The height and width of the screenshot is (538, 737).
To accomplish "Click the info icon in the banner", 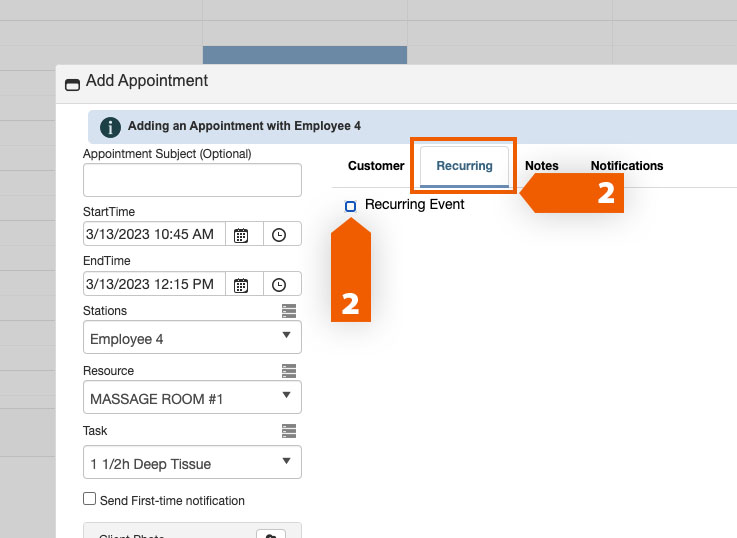I will click(110, 127).
